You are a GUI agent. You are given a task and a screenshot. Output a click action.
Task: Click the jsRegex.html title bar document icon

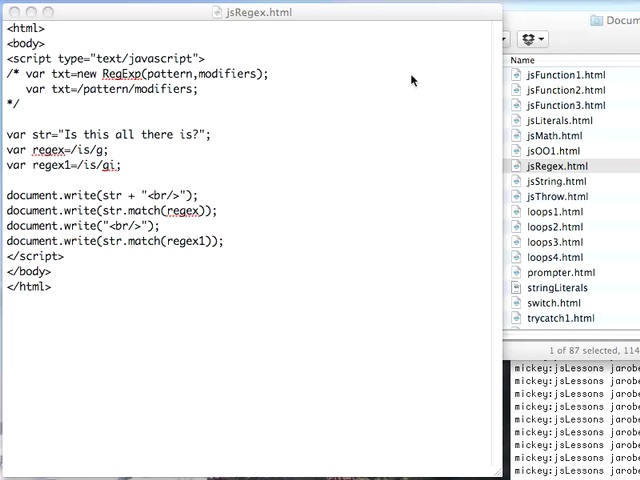coord(218,12)
